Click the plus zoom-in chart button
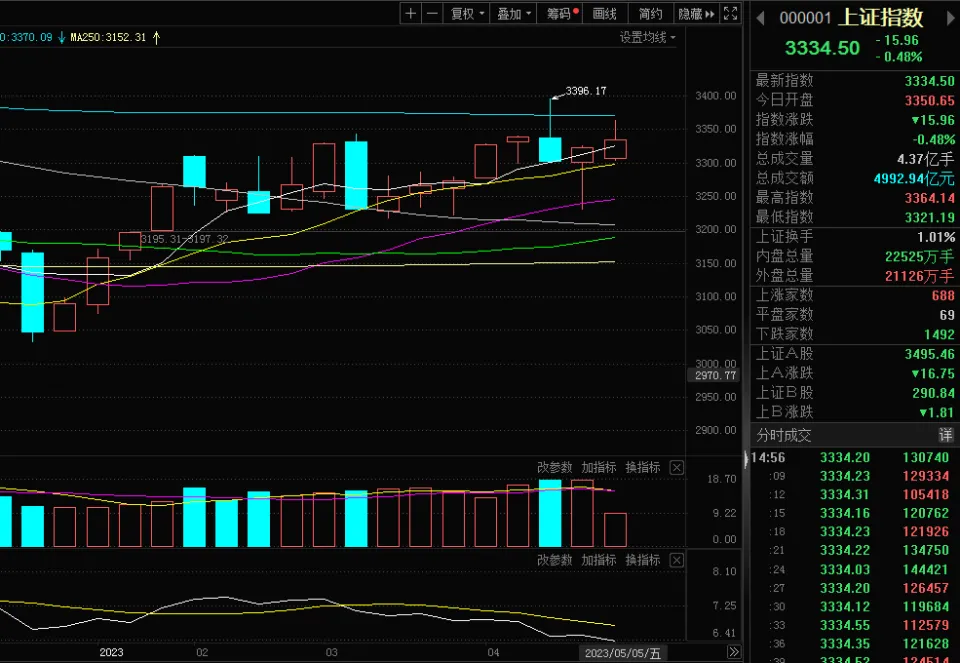960x663 pixels. click(411, 13)
